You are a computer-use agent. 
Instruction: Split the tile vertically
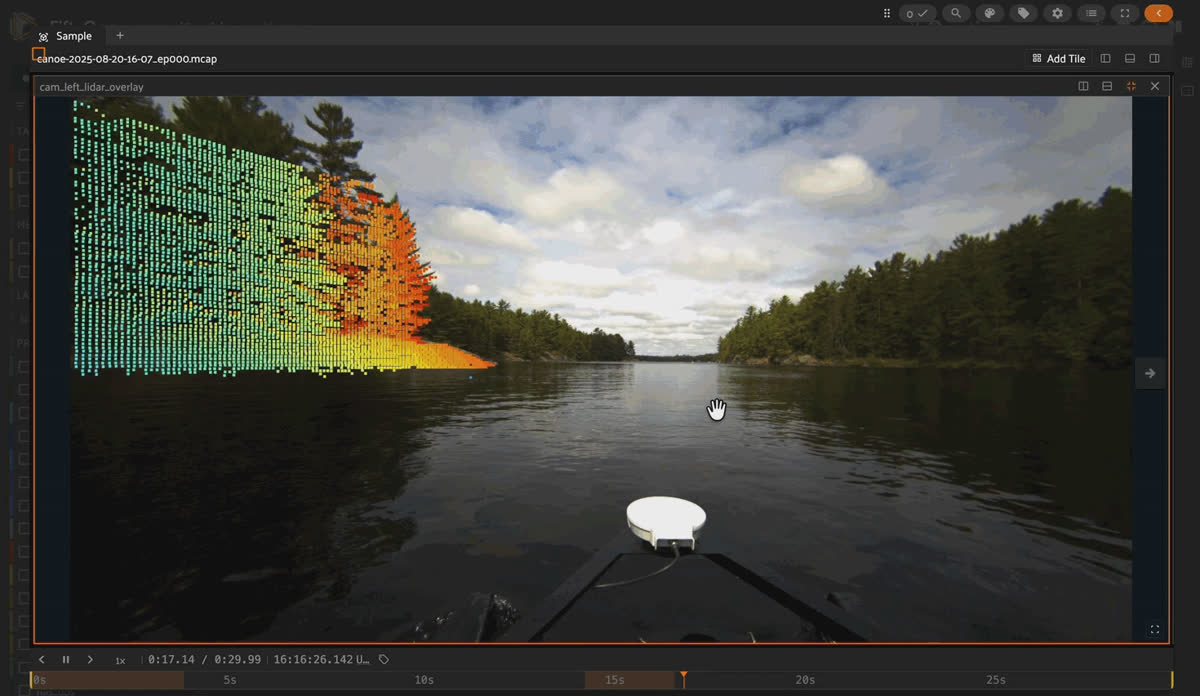tap(1083, 86)
